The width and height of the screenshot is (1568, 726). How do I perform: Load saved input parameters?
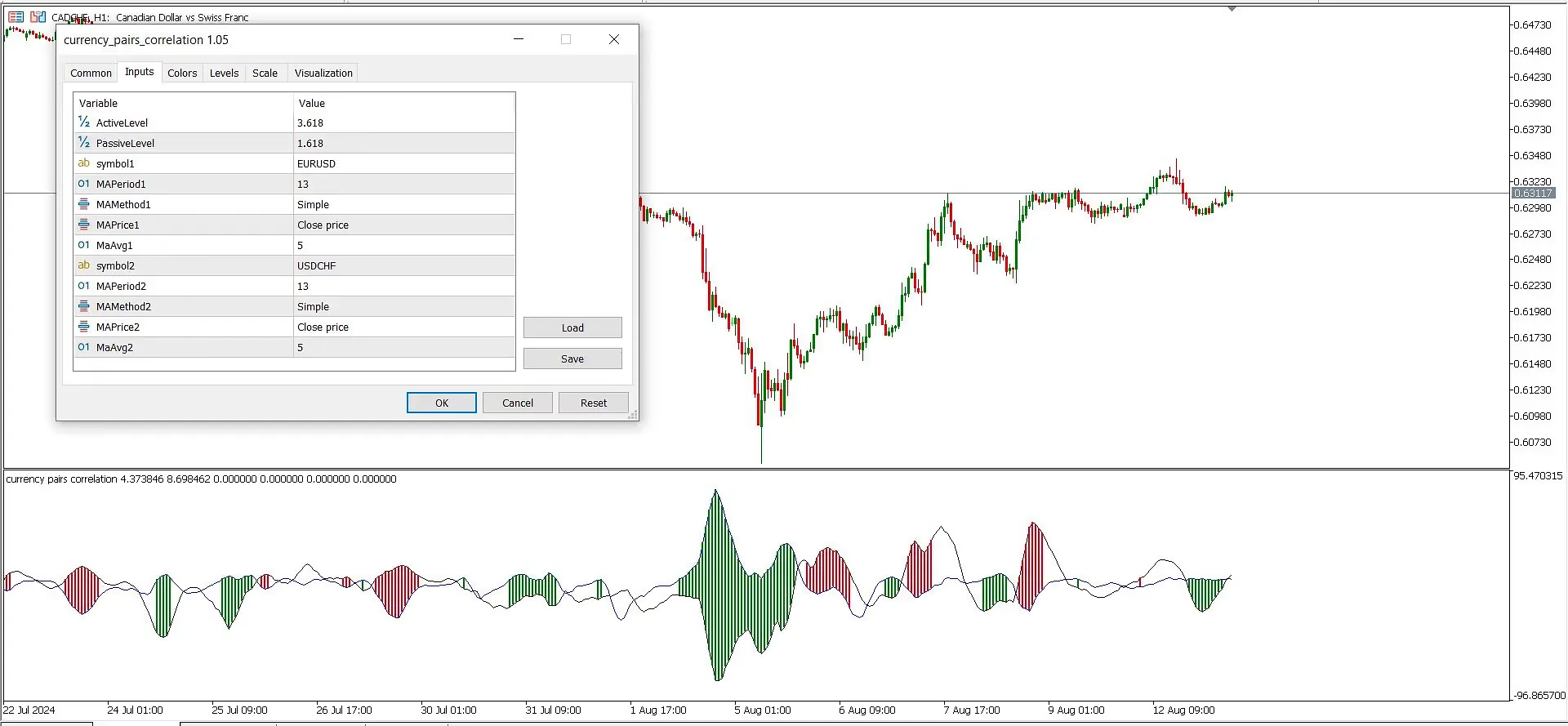click(572, 327)
